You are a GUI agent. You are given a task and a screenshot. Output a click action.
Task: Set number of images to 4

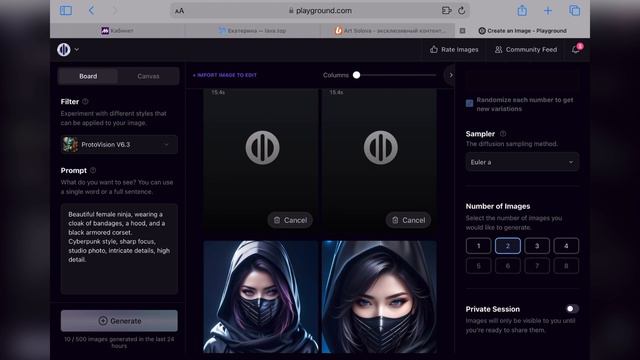click(x=566, y=246)
